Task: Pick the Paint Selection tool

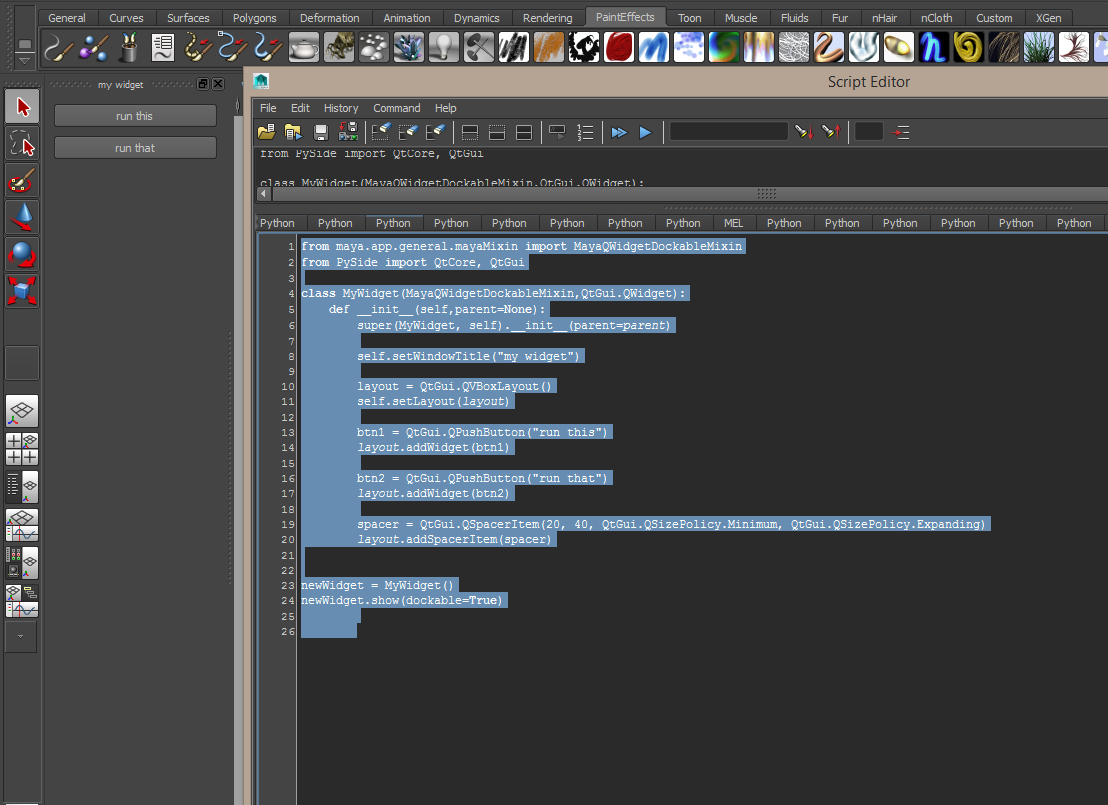Action: [21, 180]
